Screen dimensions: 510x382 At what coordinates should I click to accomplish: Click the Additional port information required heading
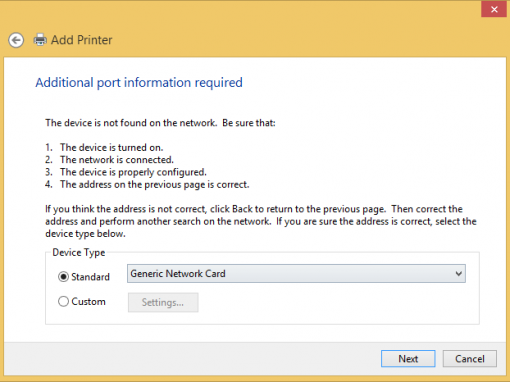coord(139,83)
